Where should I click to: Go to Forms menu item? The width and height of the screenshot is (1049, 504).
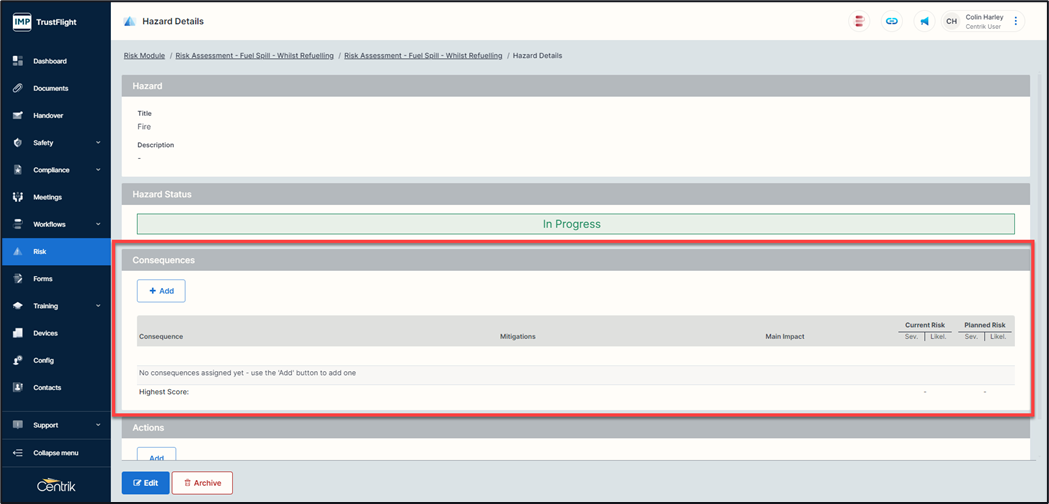pos(43,278)
